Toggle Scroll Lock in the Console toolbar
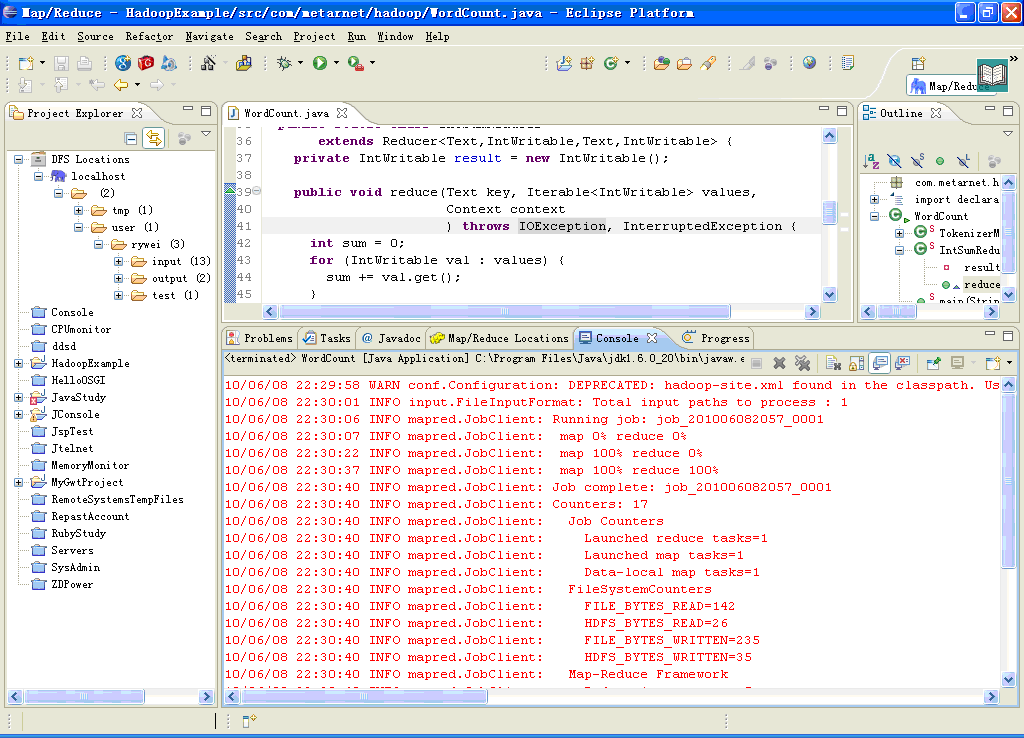 coord(854,361)
